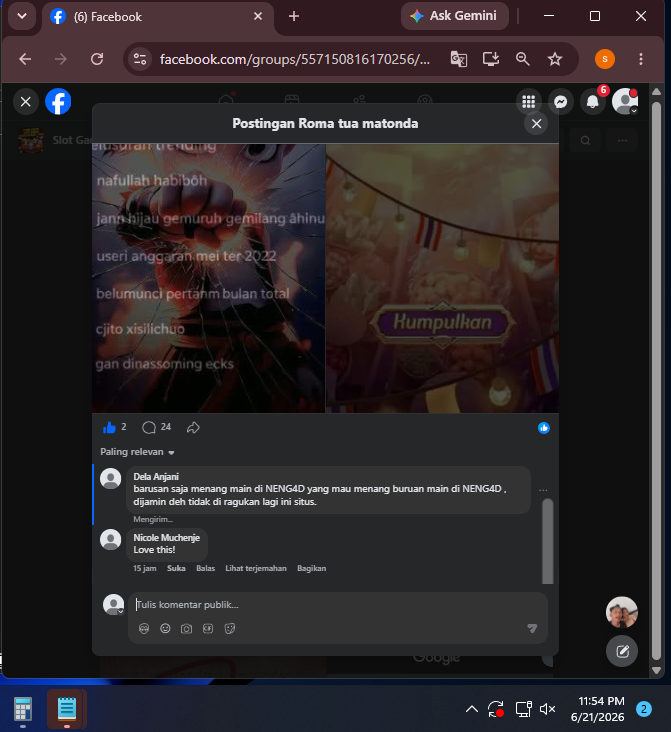
Task: Switch commenting identity via avatar dropdown
Action: (x=113, y=605)
